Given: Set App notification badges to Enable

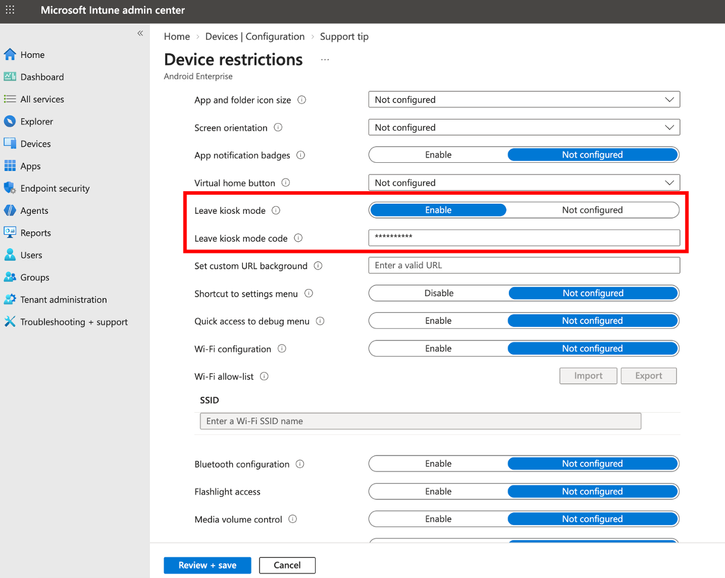Looking at the screenshot, I should pyautogui.click(x=438, y=155).
